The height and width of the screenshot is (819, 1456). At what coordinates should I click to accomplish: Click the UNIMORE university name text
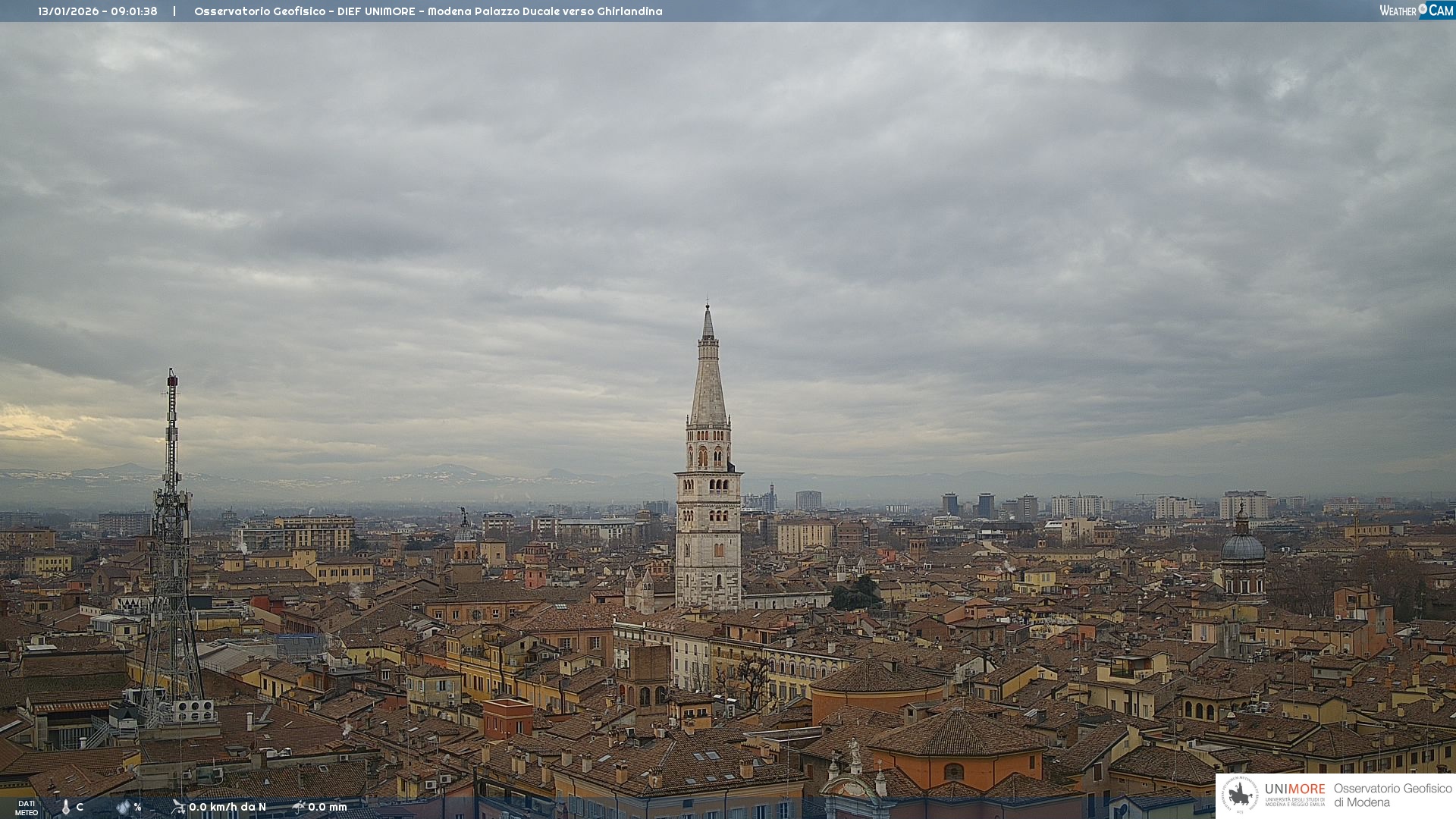coord(1294,789)
